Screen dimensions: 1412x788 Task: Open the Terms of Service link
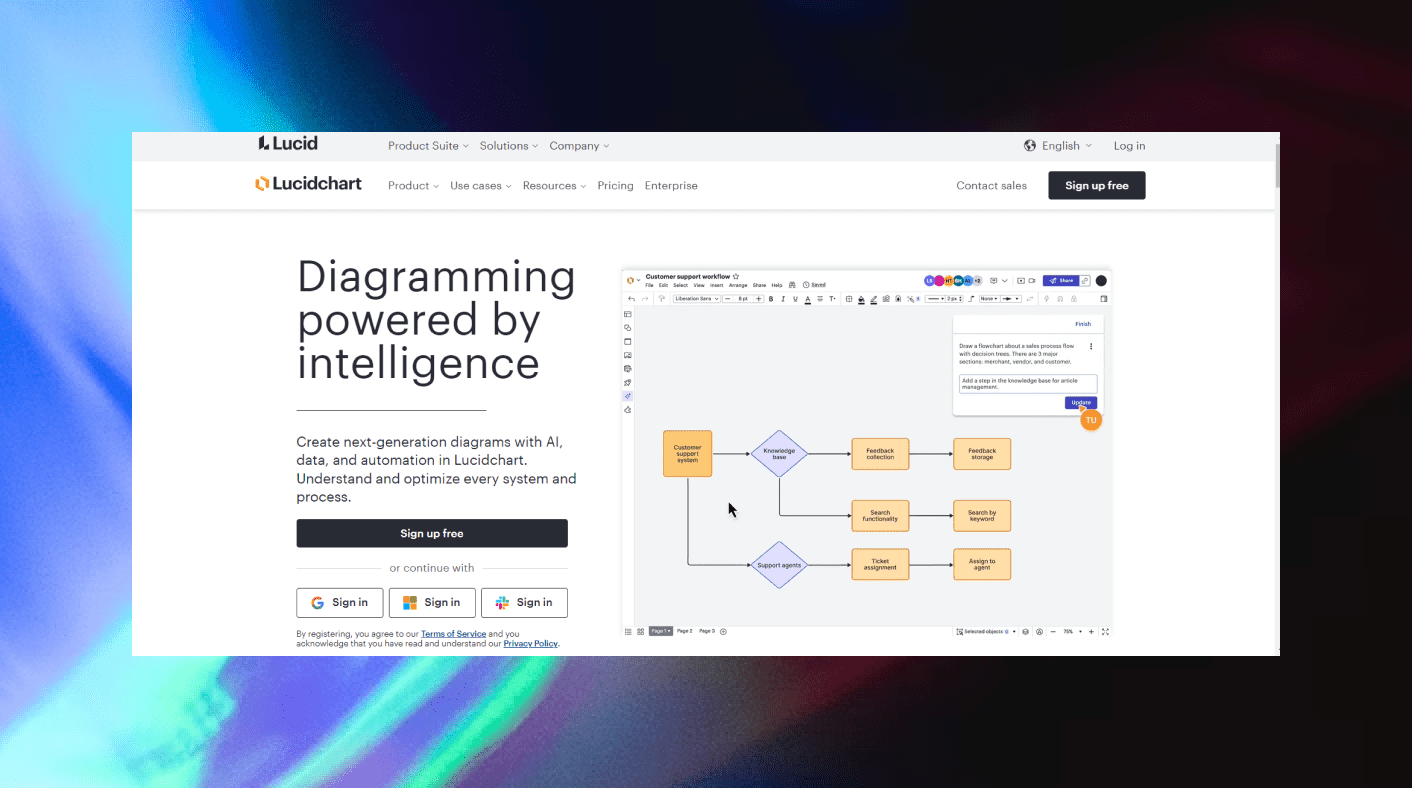pos(453,634)
